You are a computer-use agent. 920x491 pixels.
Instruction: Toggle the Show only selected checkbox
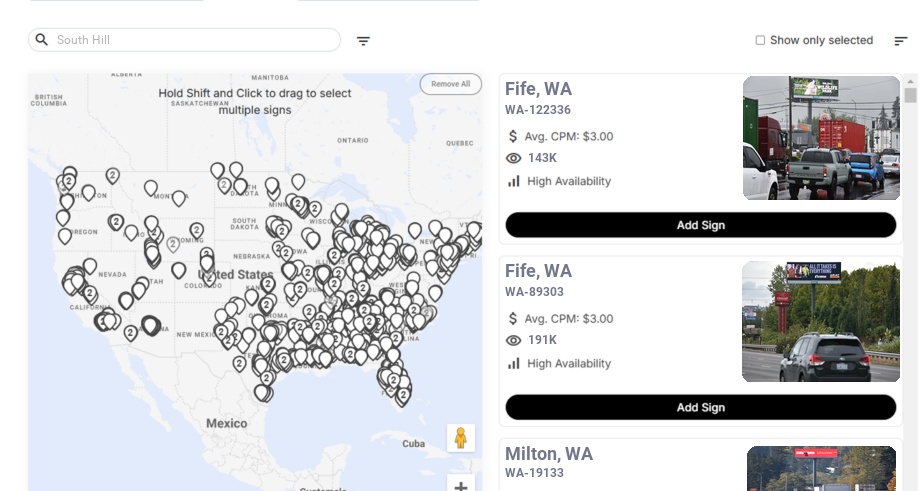coord(760,41)
